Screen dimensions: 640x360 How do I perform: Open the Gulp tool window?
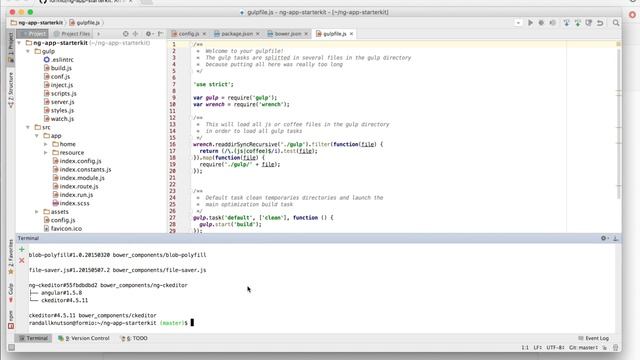[x=11, y=293]
